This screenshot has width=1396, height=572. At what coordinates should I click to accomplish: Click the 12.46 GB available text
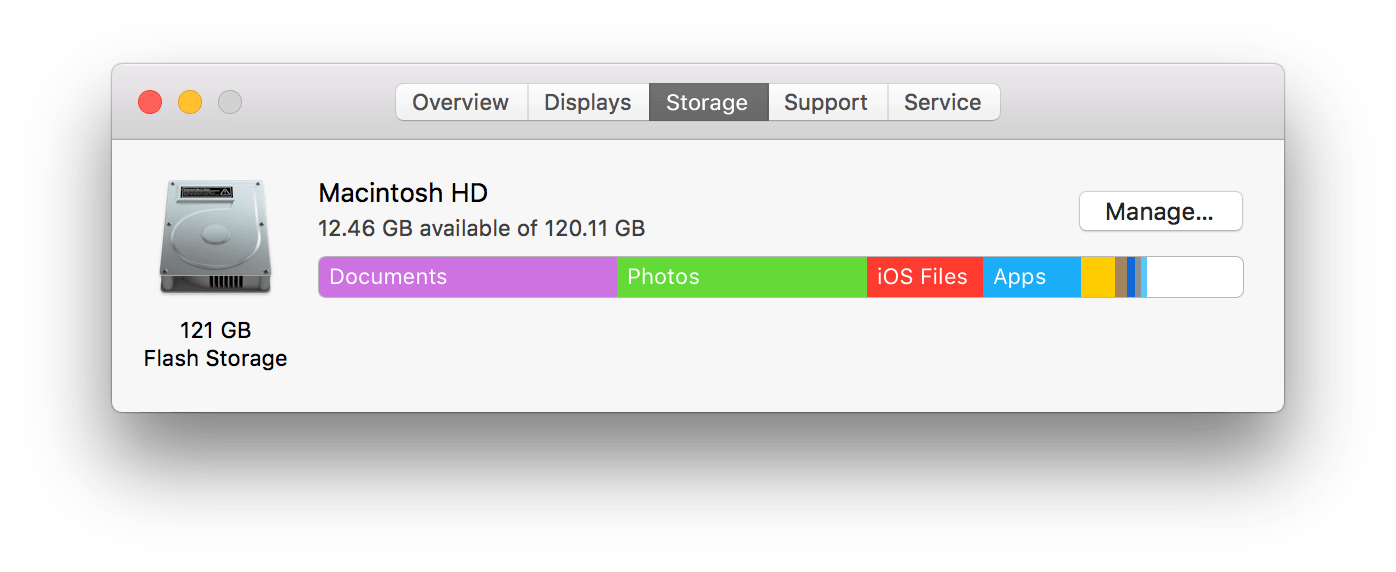pyautogui.click(x=481, y=229)
